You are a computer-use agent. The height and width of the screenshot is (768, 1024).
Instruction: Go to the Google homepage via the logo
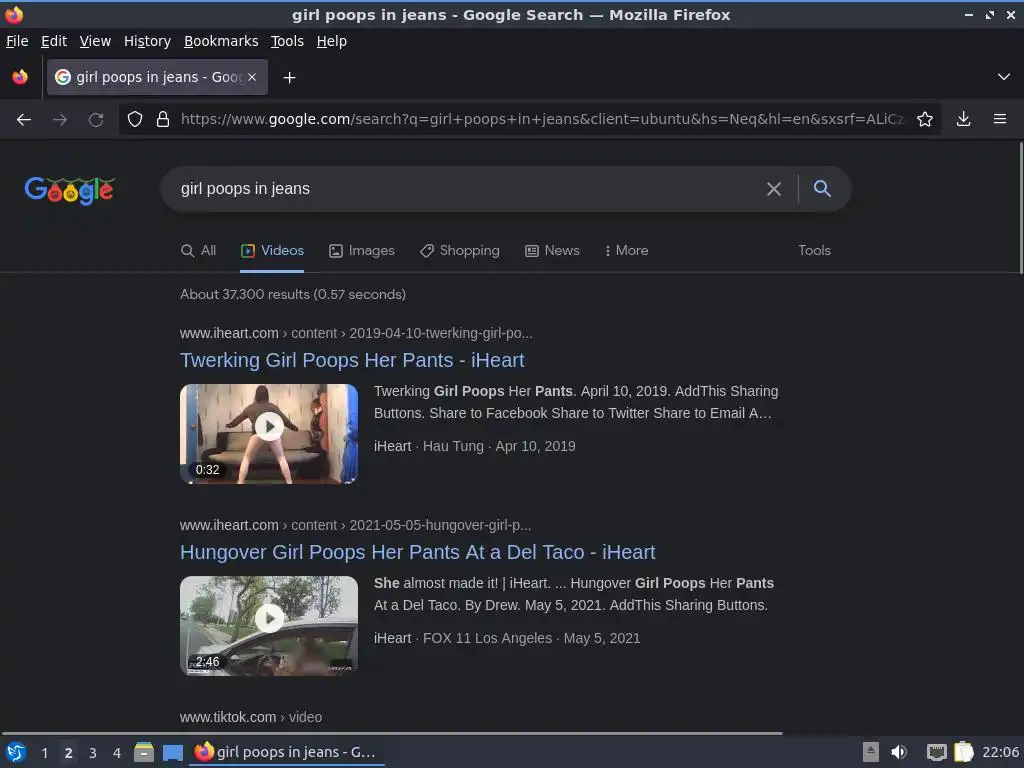click(x=69, y=190)
